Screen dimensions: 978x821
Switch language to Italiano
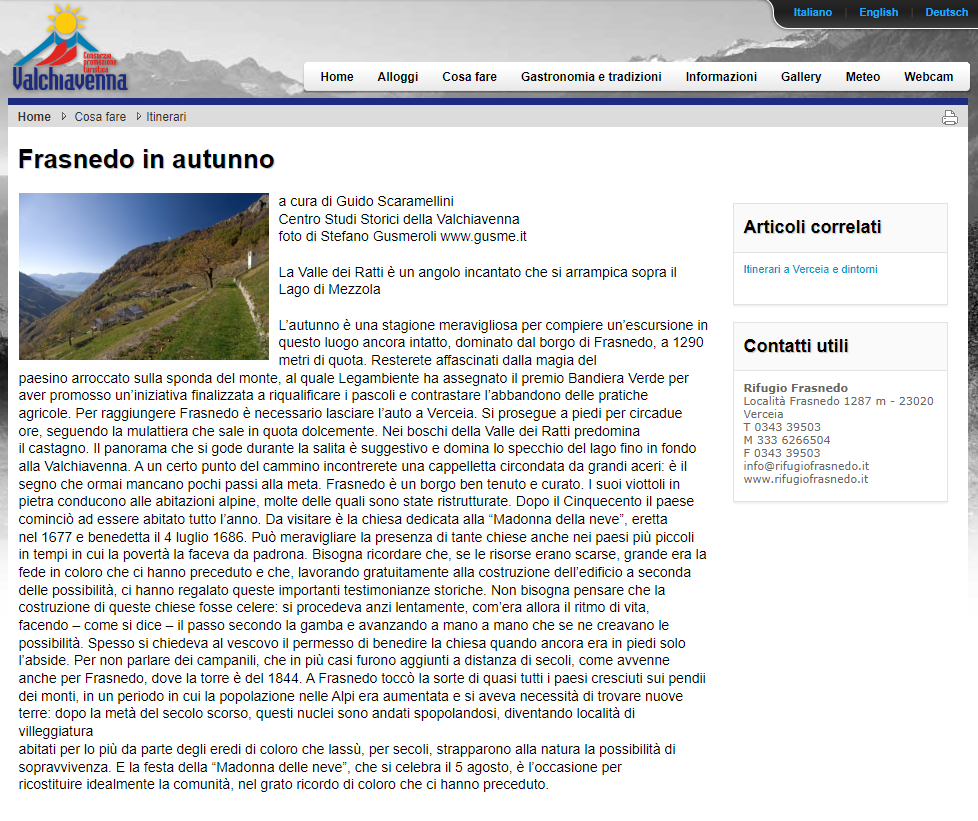(x=812, y=13)
